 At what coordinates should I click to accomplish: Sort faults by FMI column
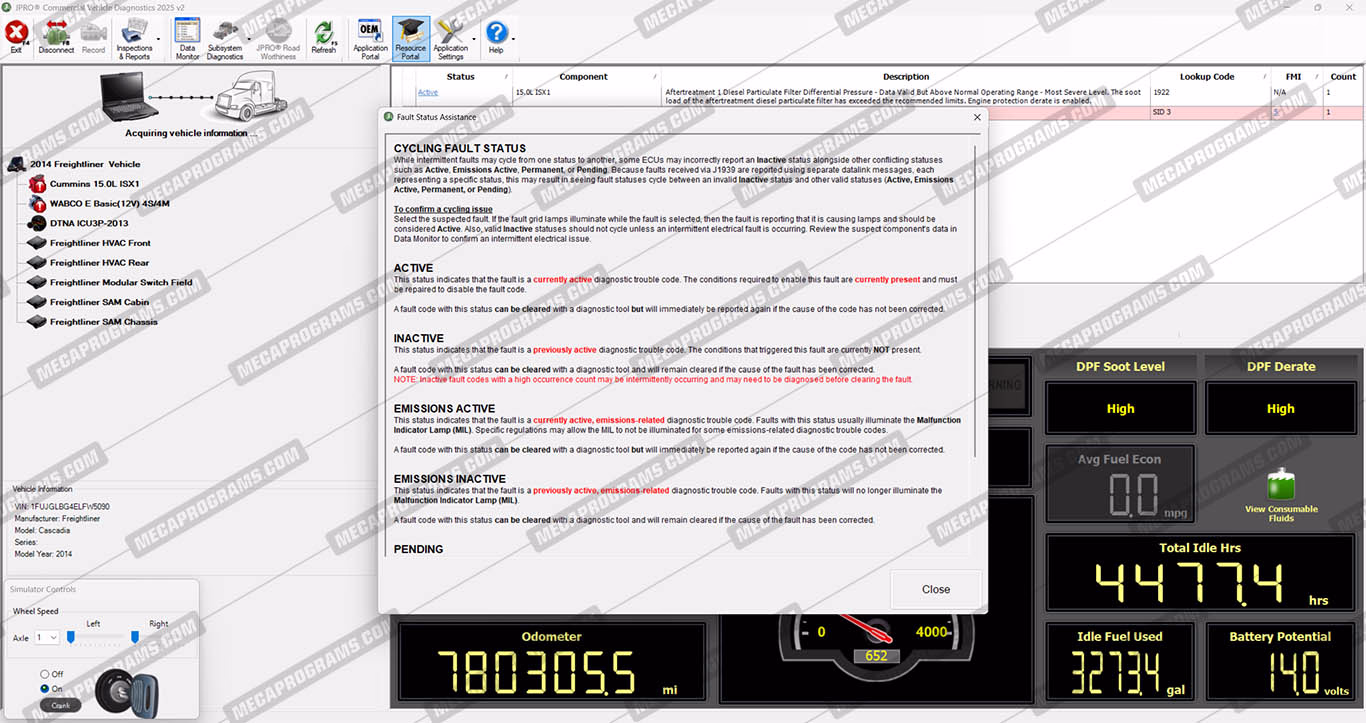tap(1293, 76)
